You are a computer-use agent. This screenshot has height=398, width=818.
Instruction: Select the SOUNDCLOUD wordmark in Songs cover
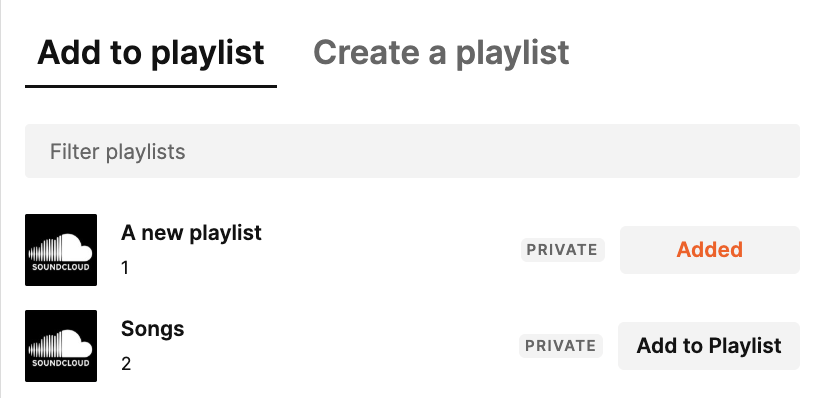[61, 363]
